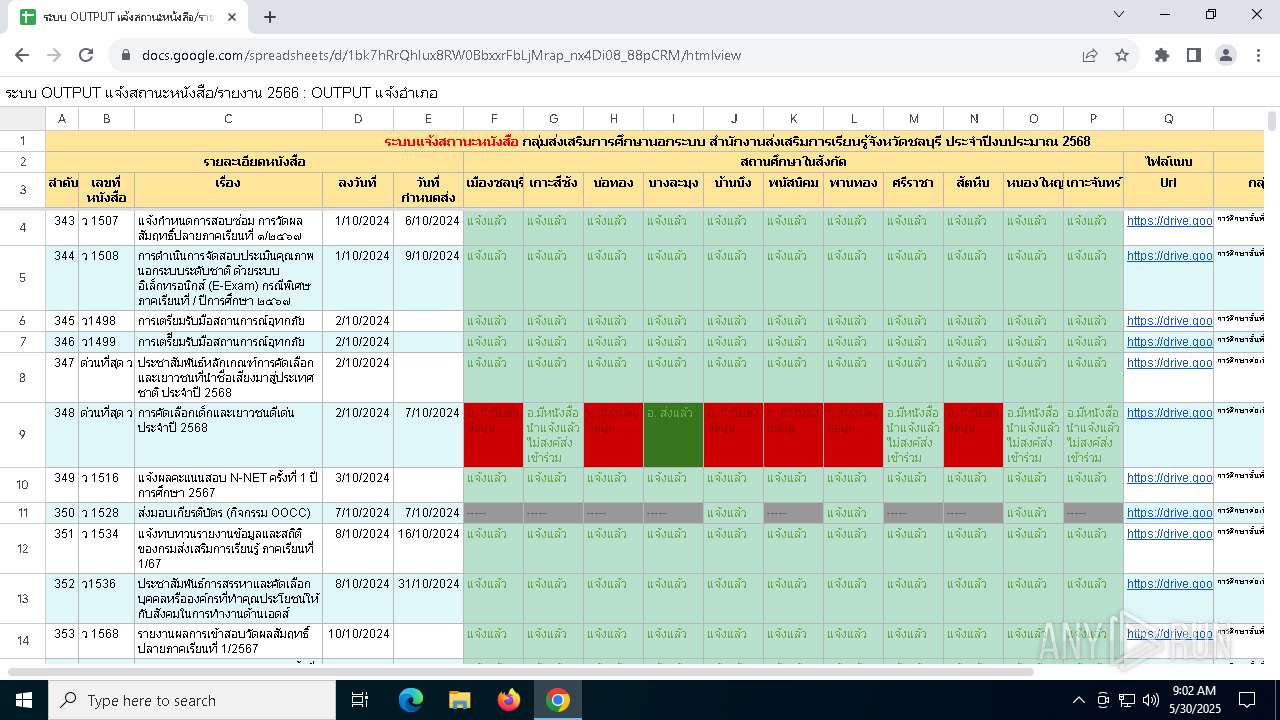Open the drive link in row 343
Screen dimensions: 1280x720
(1169, 221)
